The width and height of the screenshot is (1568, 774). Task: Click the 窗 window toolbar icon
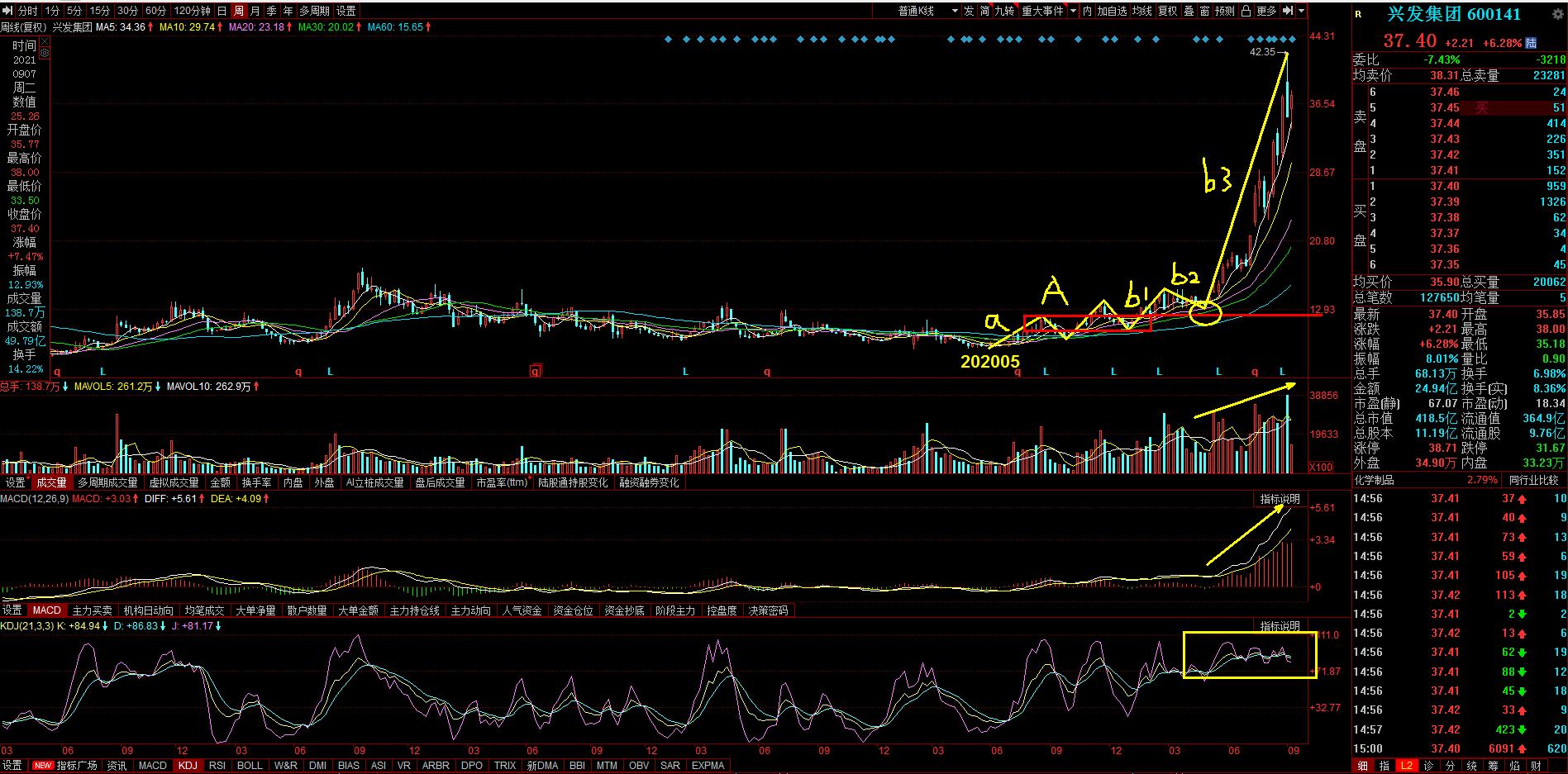pyautogui.click(x=1204, y=11)
